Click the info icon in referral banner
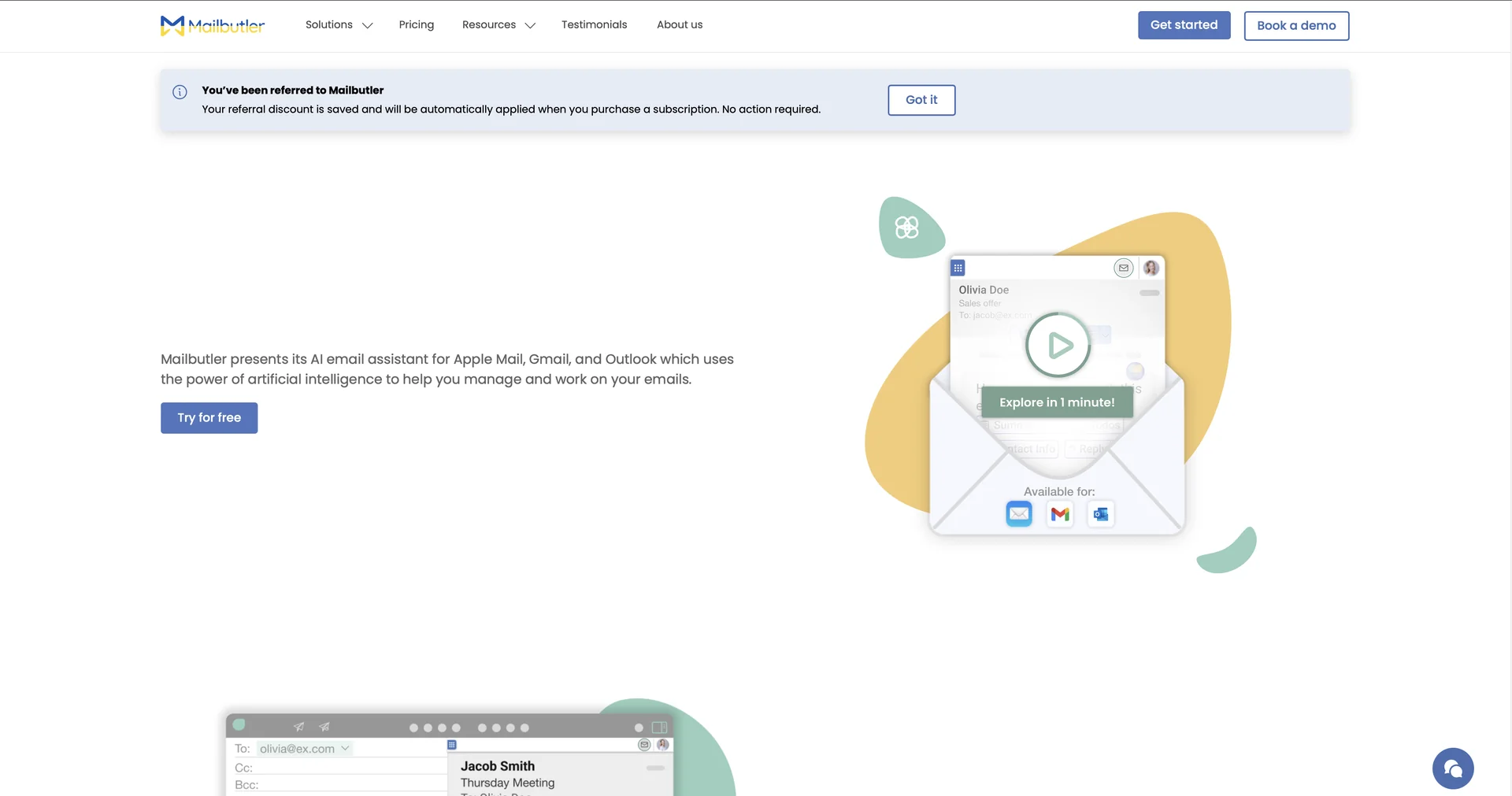This screenshot has width=1512, height=796. [x=180, y=92]
